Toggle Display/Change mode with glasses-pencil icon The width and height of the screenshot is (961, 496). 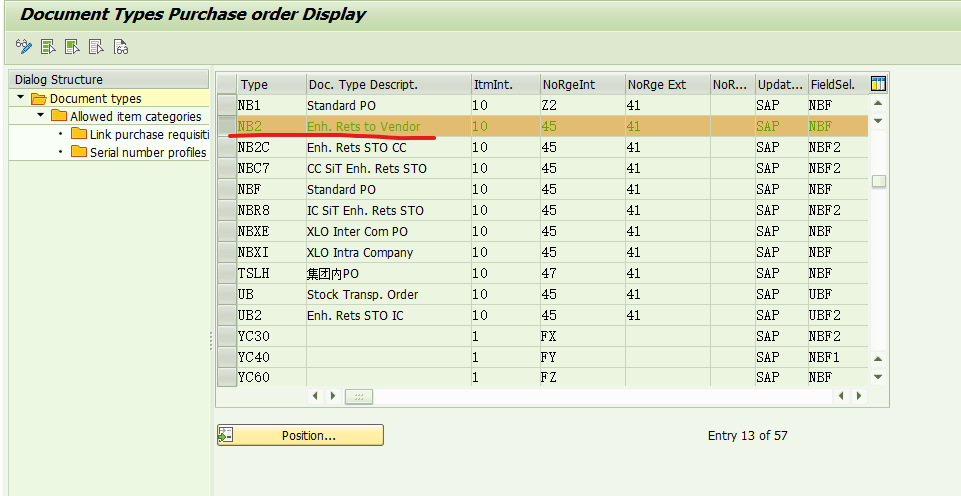pos(24,47)
